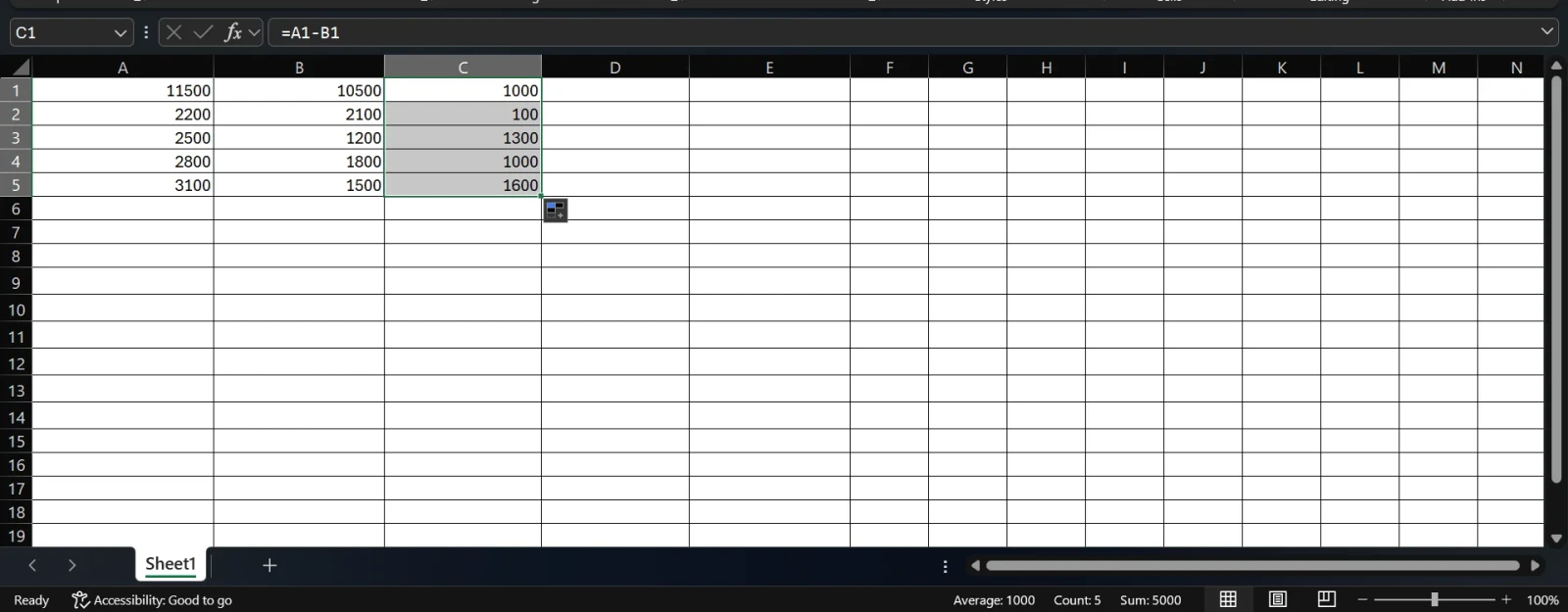Check Accessibility: Good to go status

(152, 600)
